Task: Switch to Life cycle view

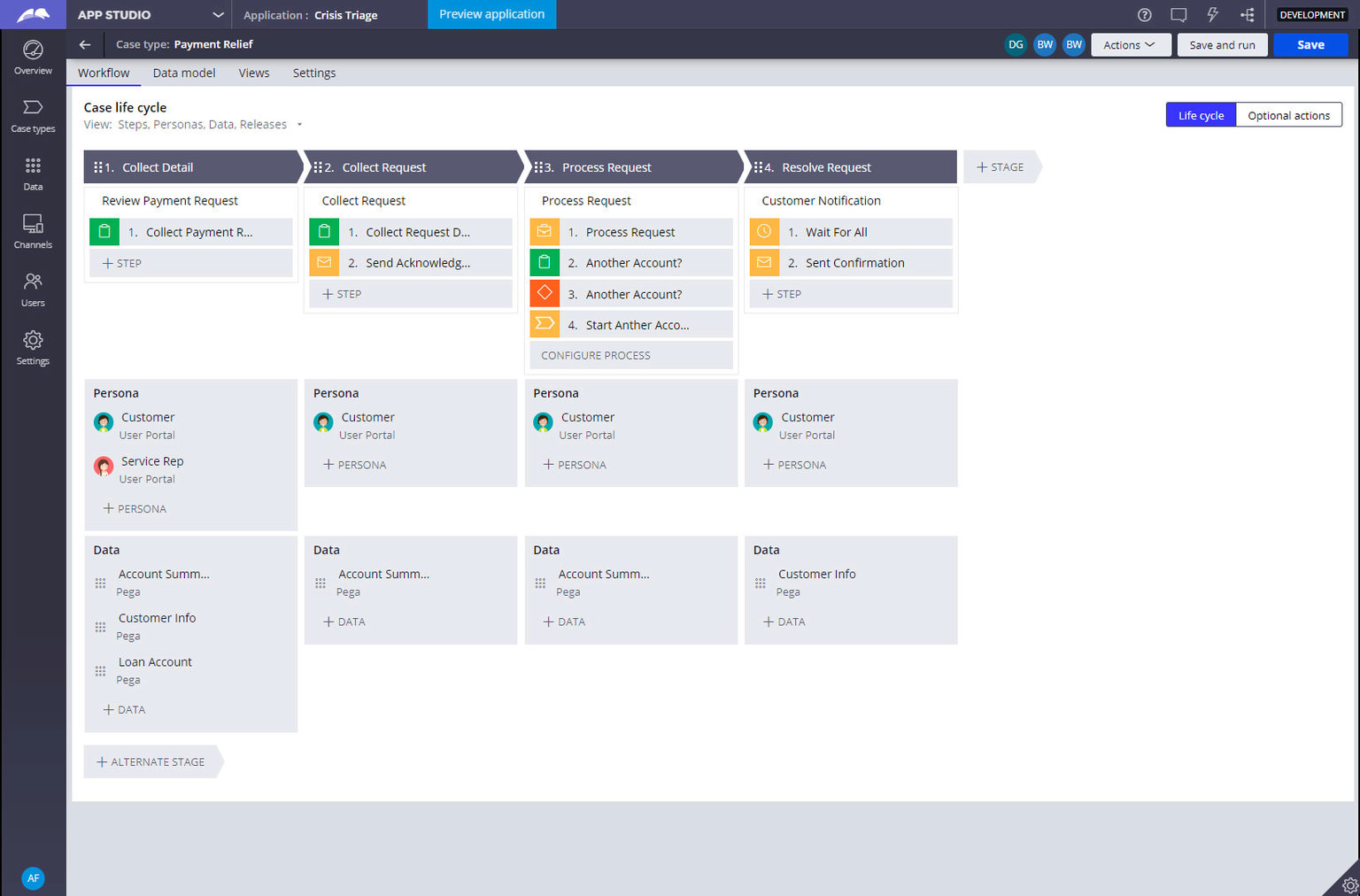Action: (x=1200, y=115)
